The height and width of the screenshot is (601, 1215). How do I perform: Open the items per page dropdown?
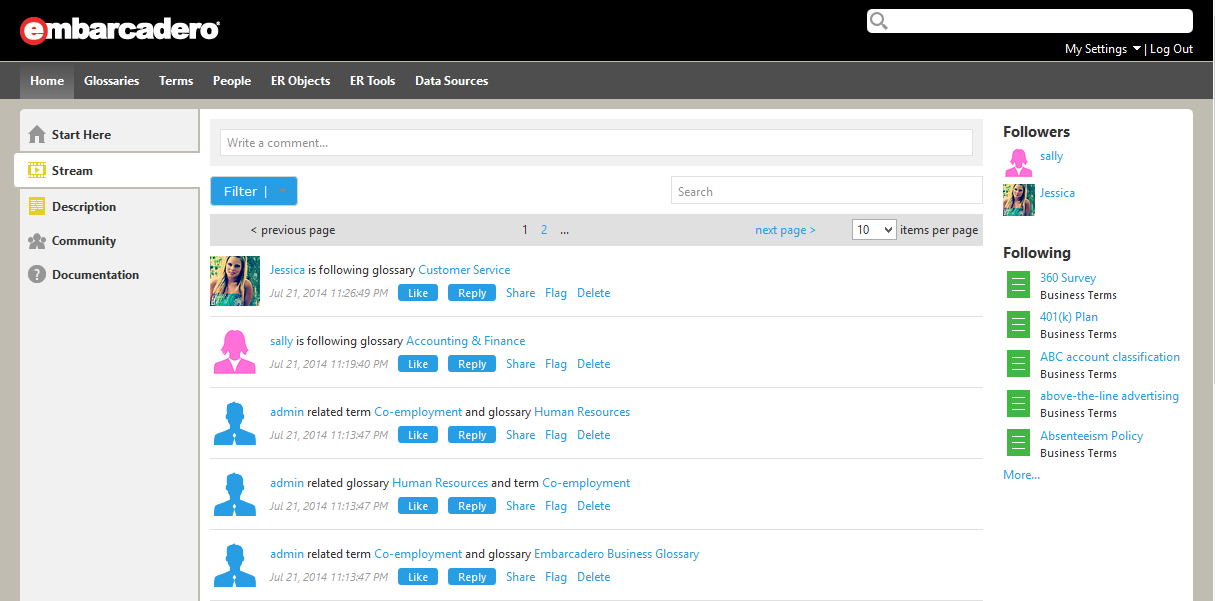[x=874, y=230]
